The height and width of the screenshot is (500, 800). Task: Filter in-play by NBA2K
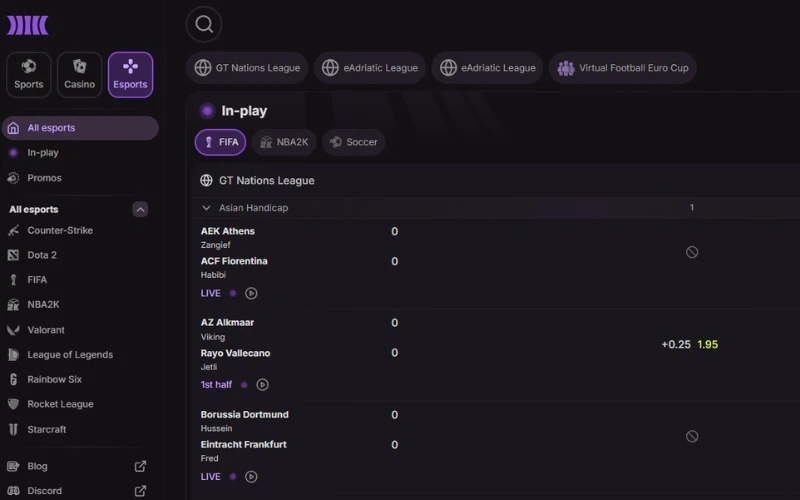[284, 142]
